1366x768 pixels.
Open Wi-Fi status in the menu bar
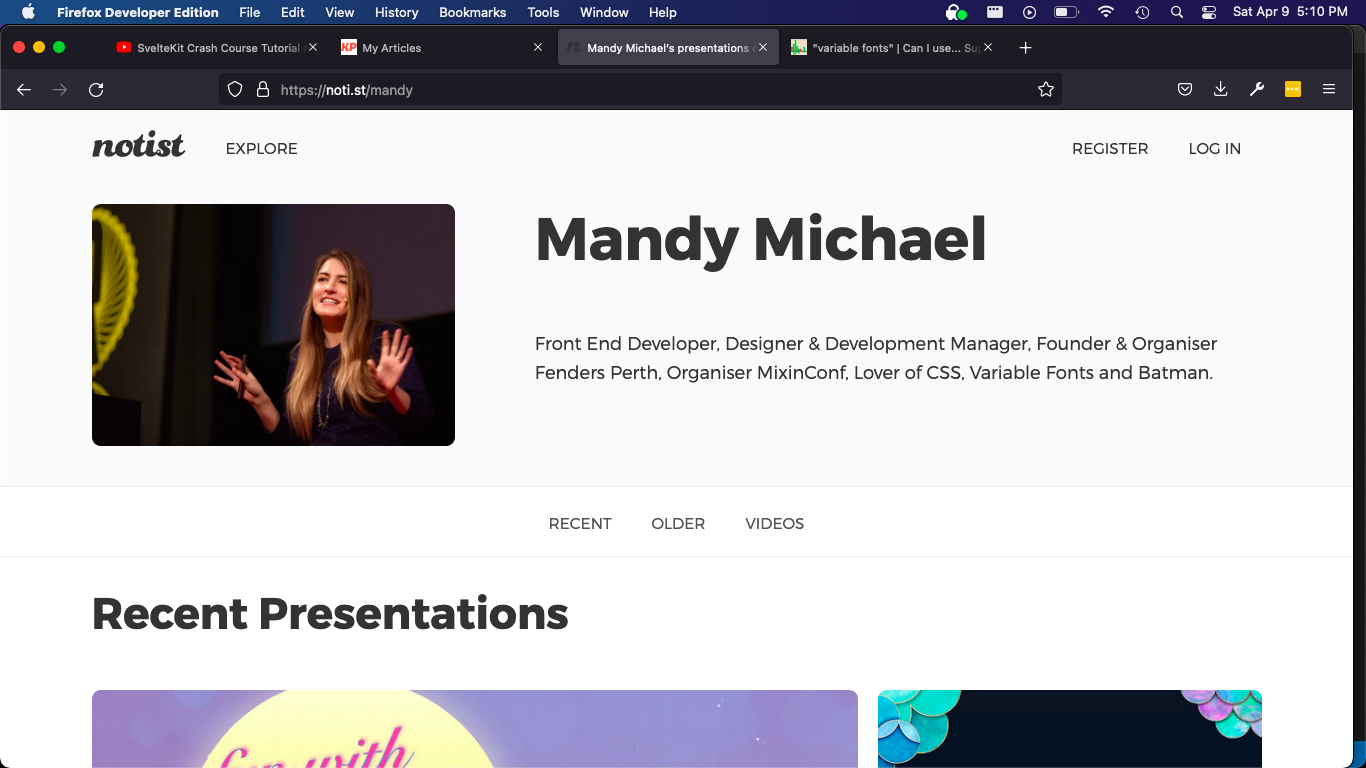click(1105, 12)
